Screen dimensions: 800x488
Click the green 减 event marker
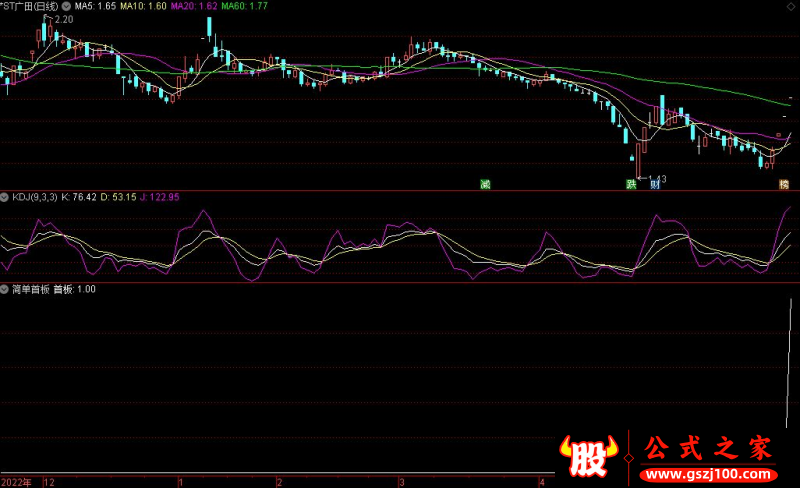(x=485, y=184)
